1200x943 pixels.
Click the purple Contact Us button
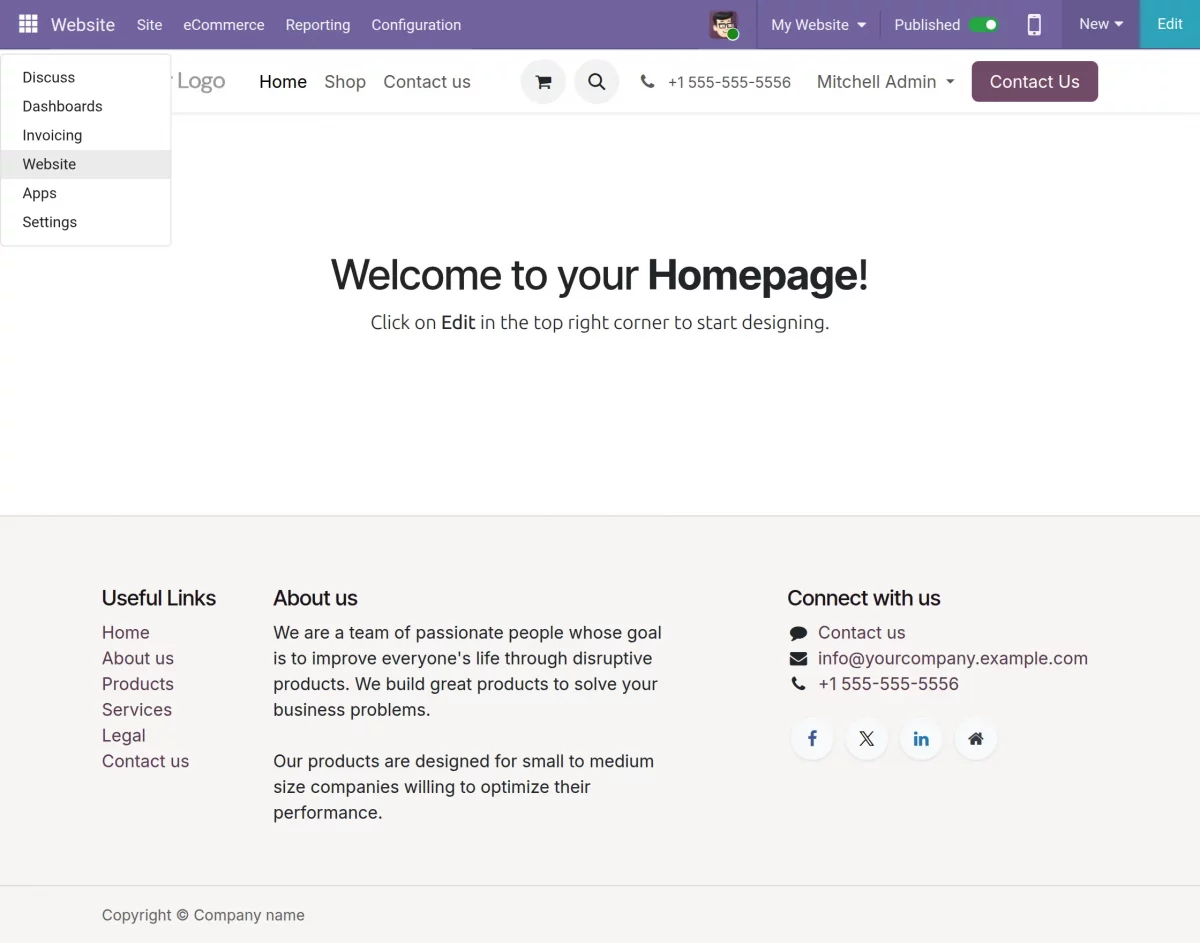pos(1035,82)
